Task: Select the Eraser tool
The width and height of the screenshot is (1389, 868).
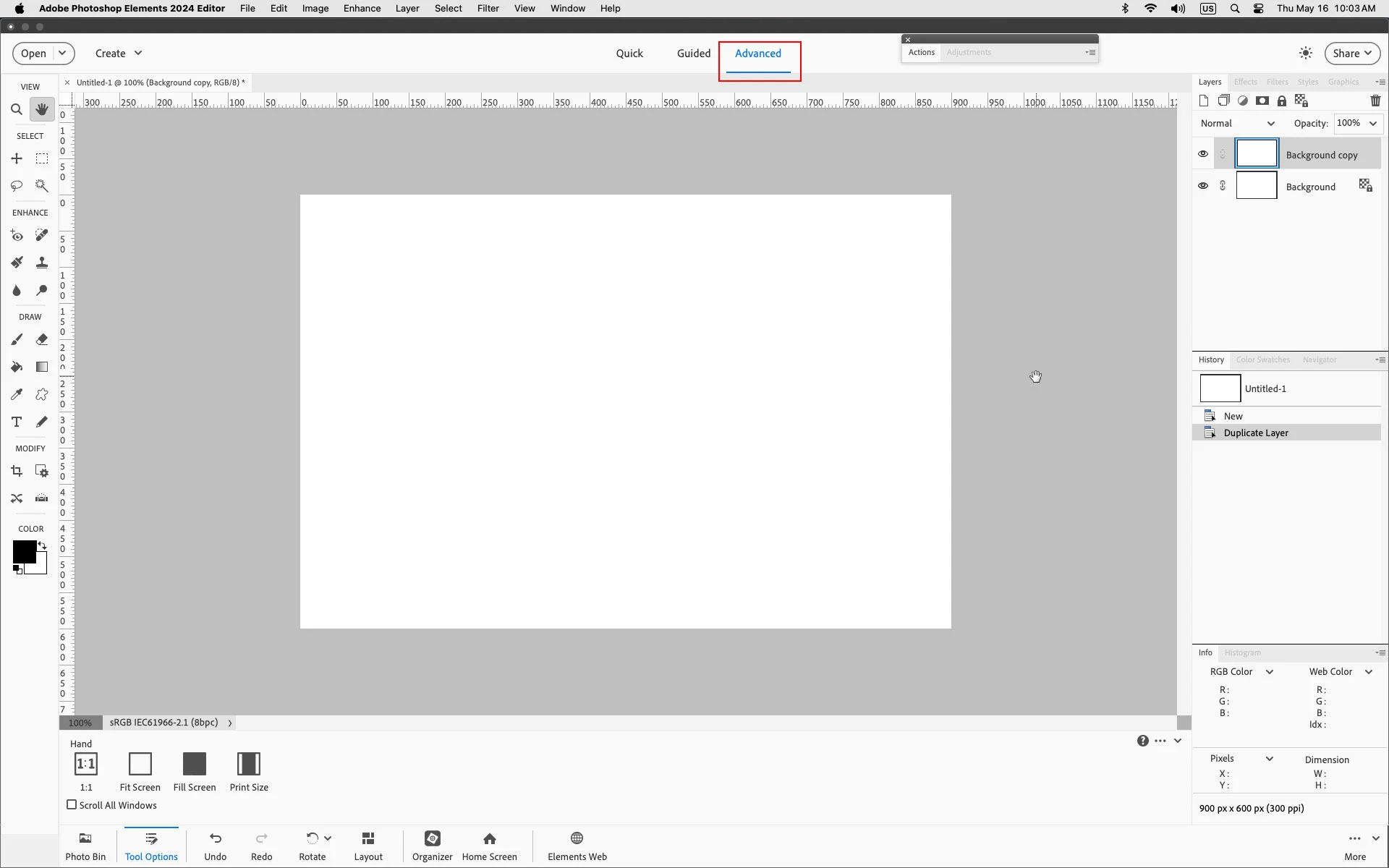Action: pos(42,339)
